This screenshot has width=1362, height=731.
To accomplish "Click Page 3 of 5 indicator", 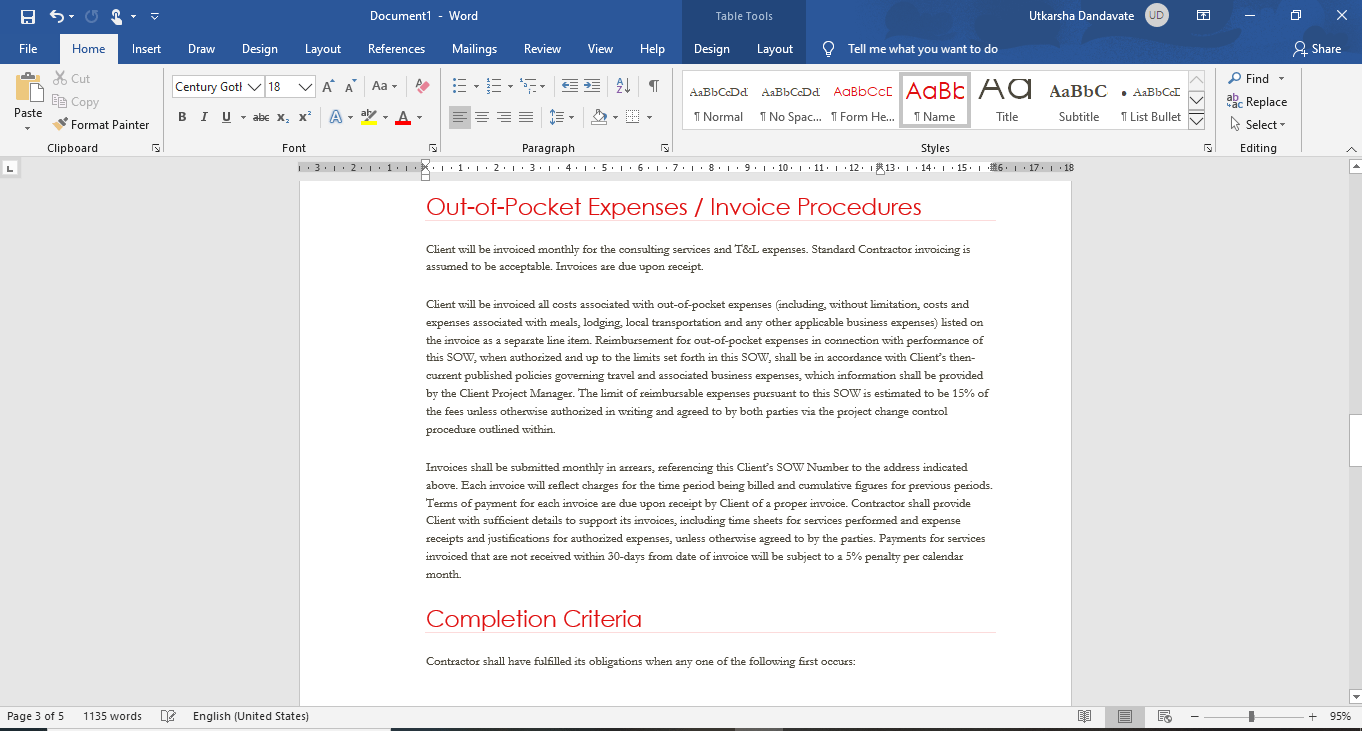I will (x=36, y=716).
